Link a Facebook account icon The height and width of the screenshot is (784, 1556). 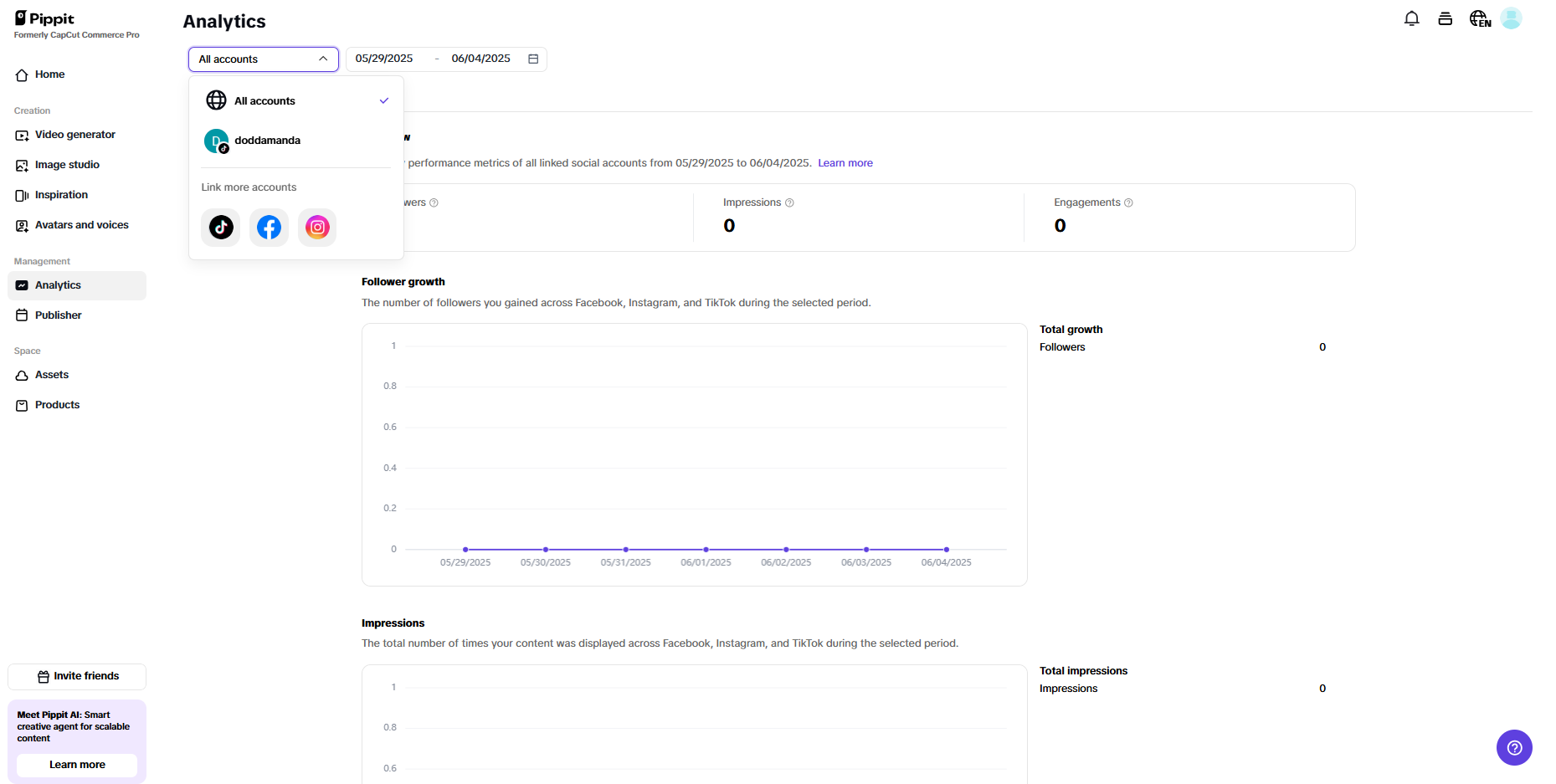click(x=269, y=228)
